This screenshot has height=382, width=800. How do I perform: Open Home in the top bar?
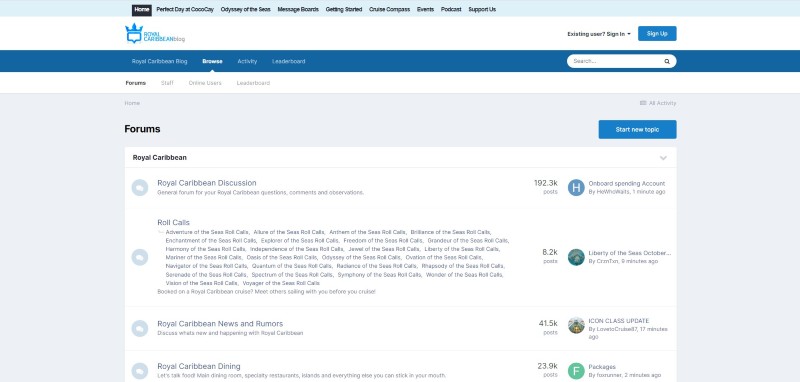(142, 9)
